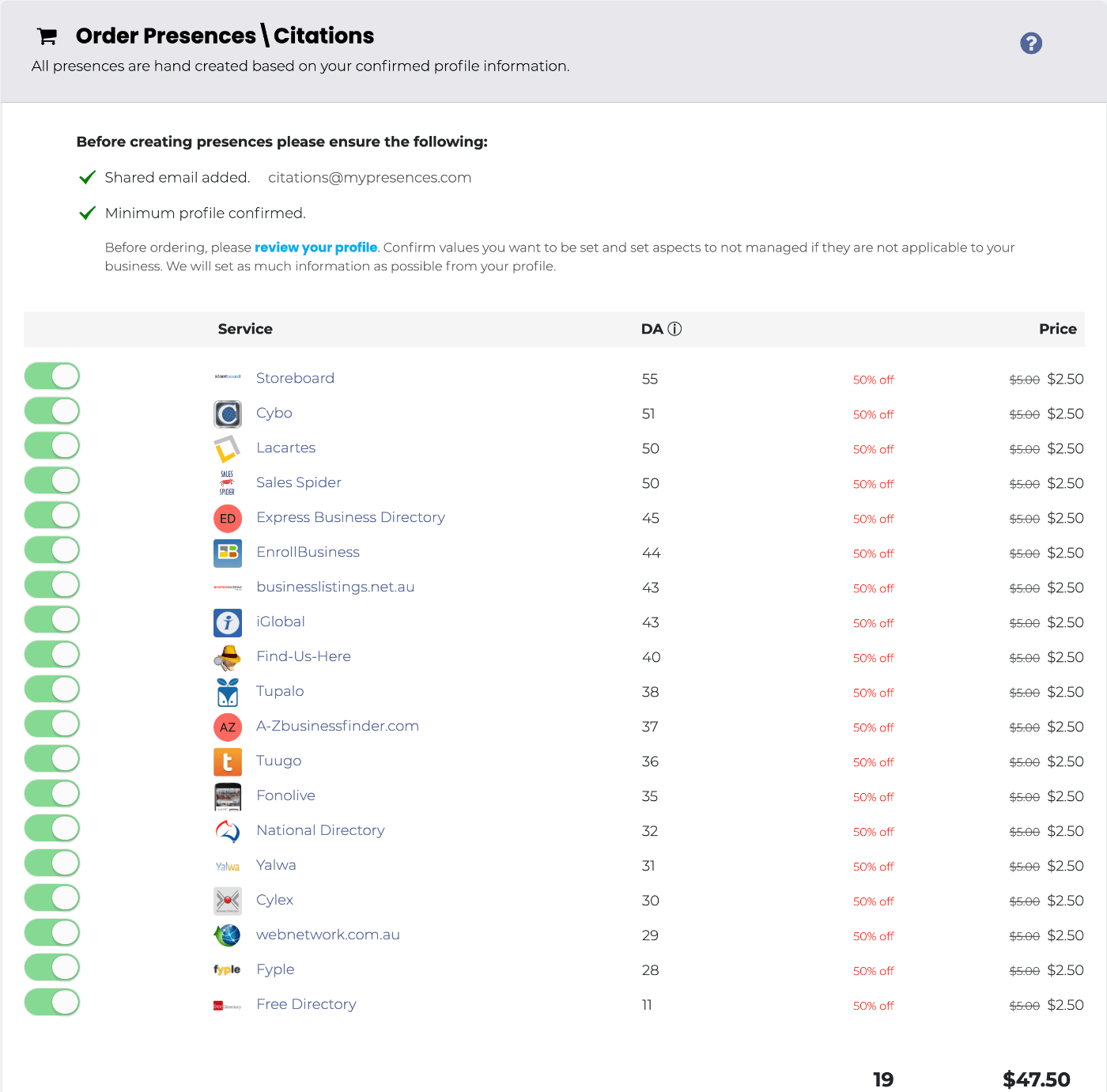The image size is (1107, 1092).
Task: Open the Express Business Directory link
Action: 350,517
